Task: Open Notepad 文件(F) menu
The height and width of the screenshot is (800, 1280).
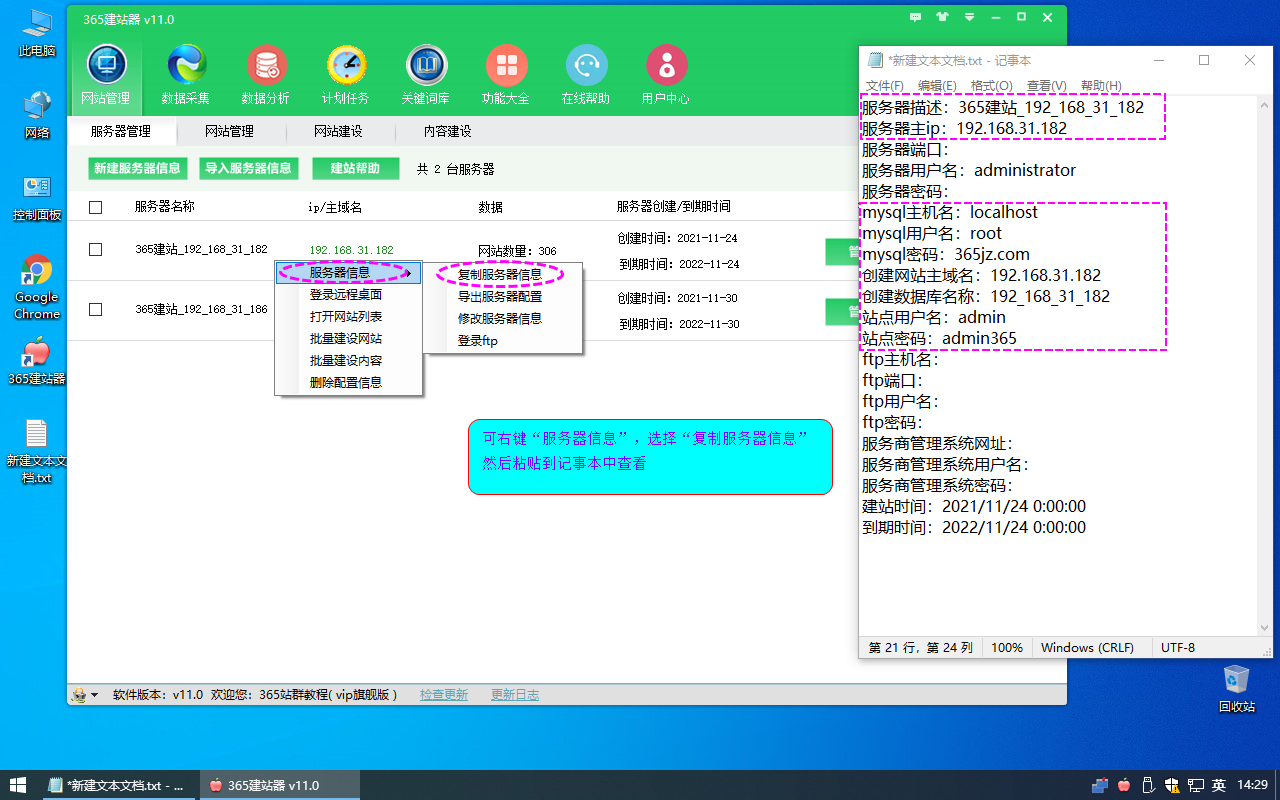Action: click(x=885, y=86)
